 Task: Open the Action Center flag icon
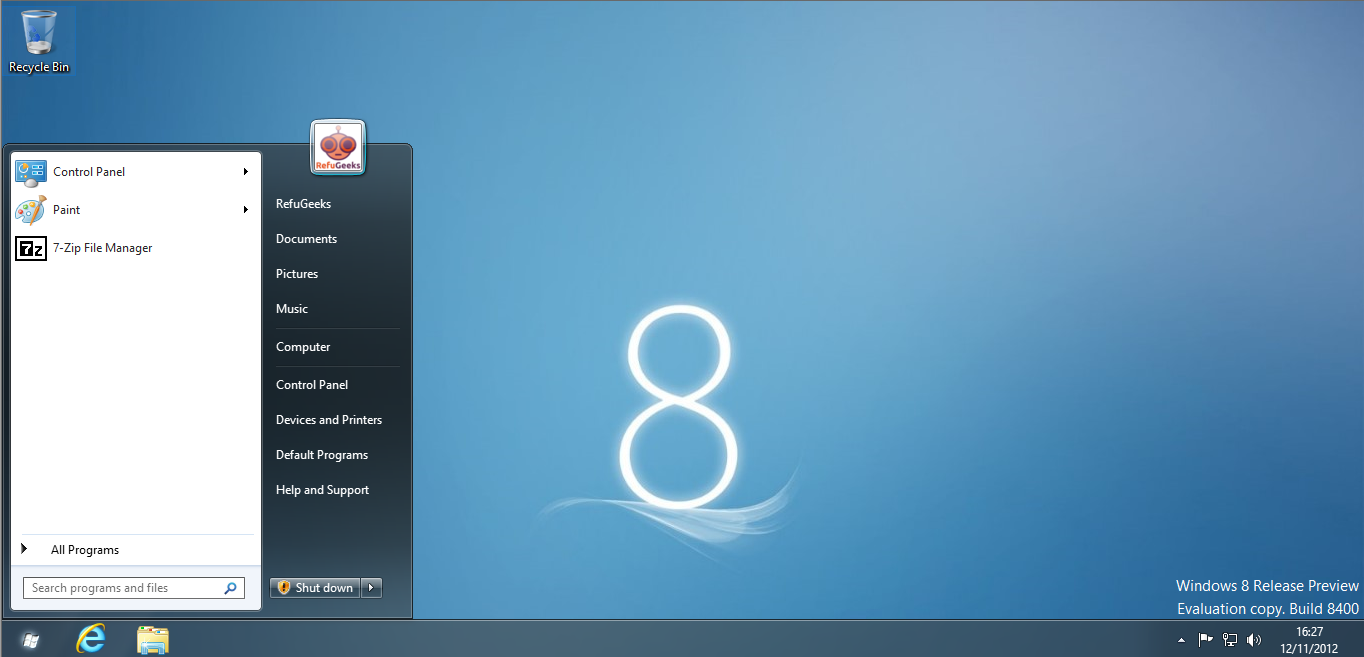pos(1206,640)
